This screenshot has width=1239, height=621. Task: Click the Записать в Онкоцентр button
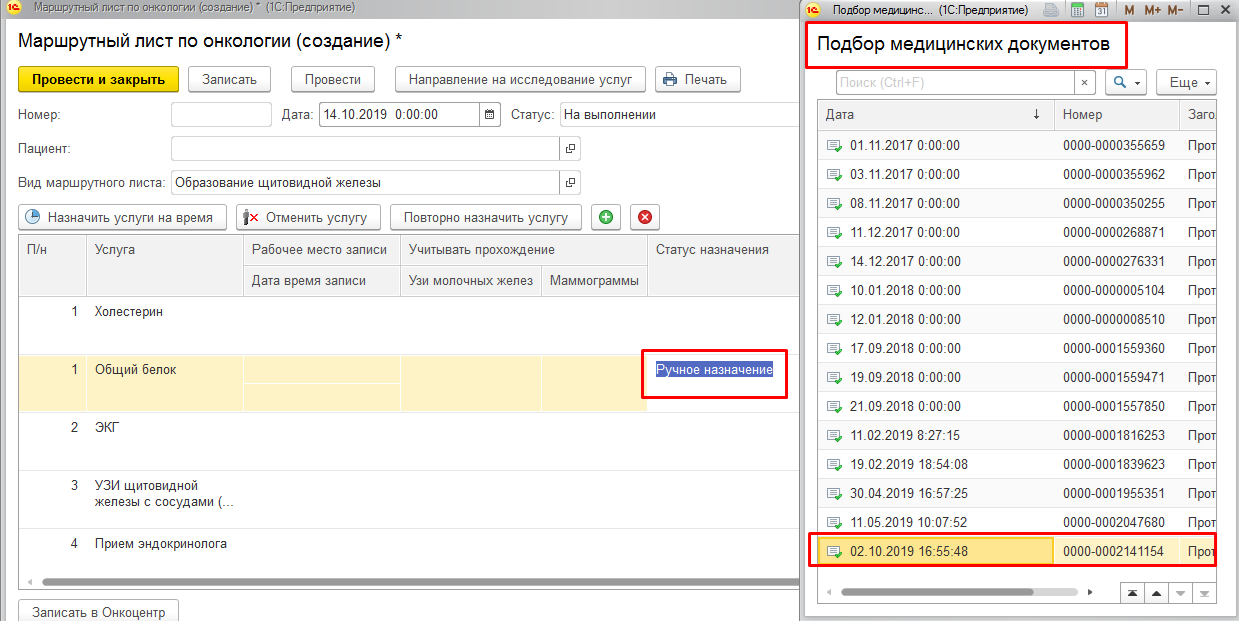coord(98,611)
